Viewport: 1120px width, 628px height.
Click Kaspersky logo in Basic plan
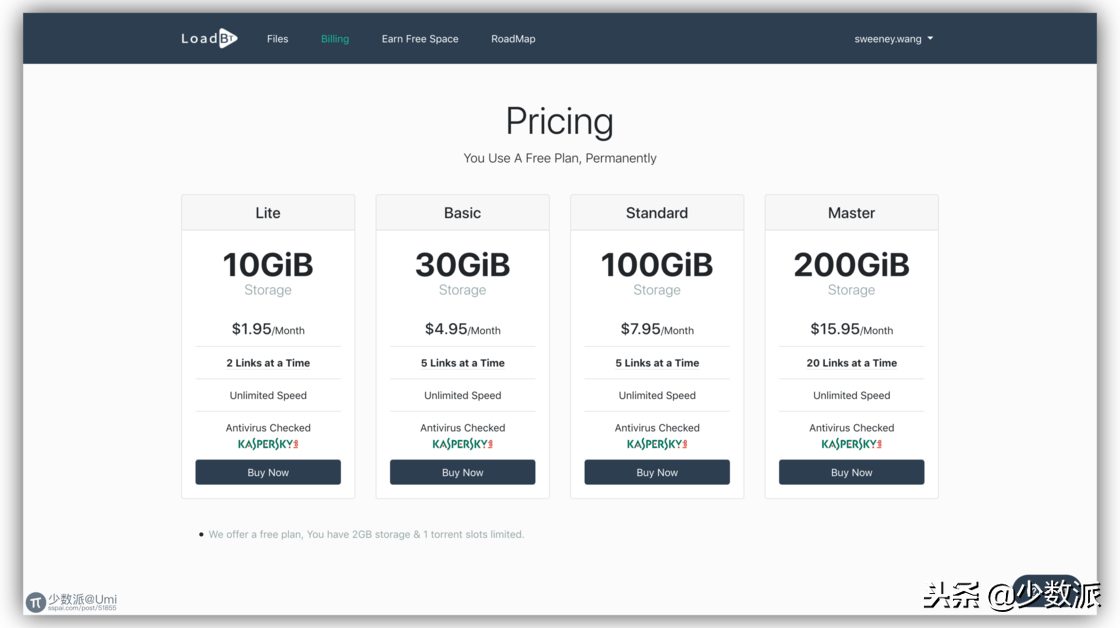pyautogui.click(x=462, y=444)
